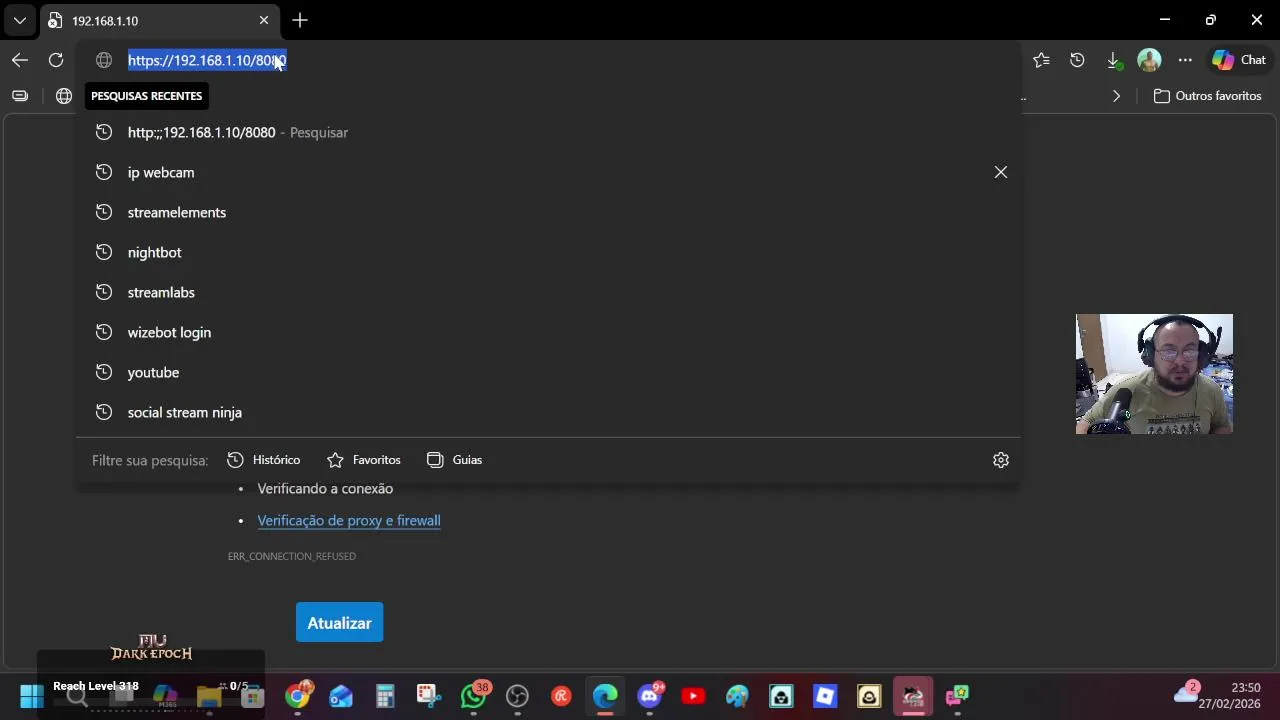This screenshot has height=720, width=1280.
Task: Open WhatsApp from taskbar
Action: coord(473,696)
